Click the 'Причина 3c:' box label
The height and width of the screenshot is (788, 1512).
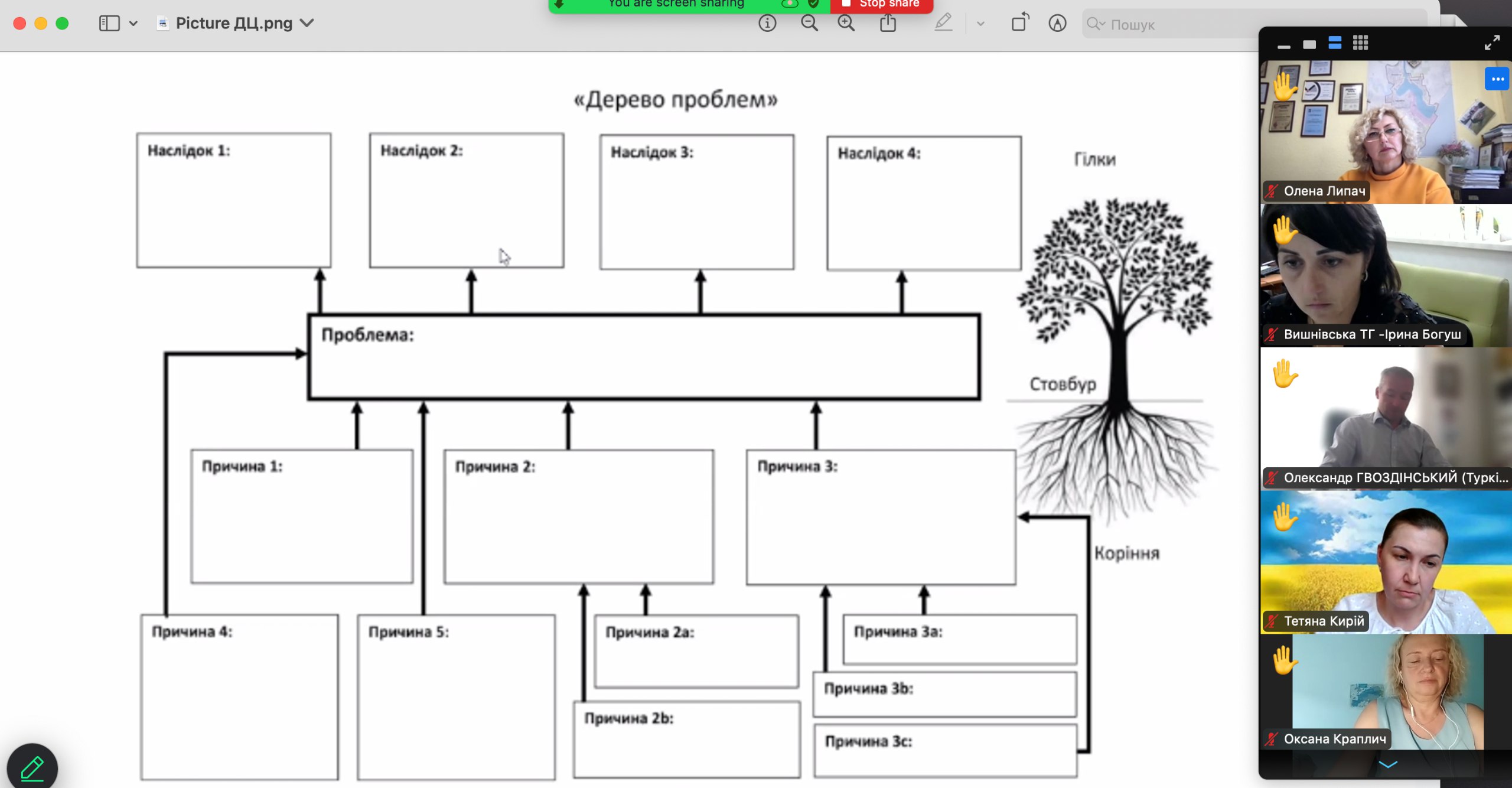868,741
